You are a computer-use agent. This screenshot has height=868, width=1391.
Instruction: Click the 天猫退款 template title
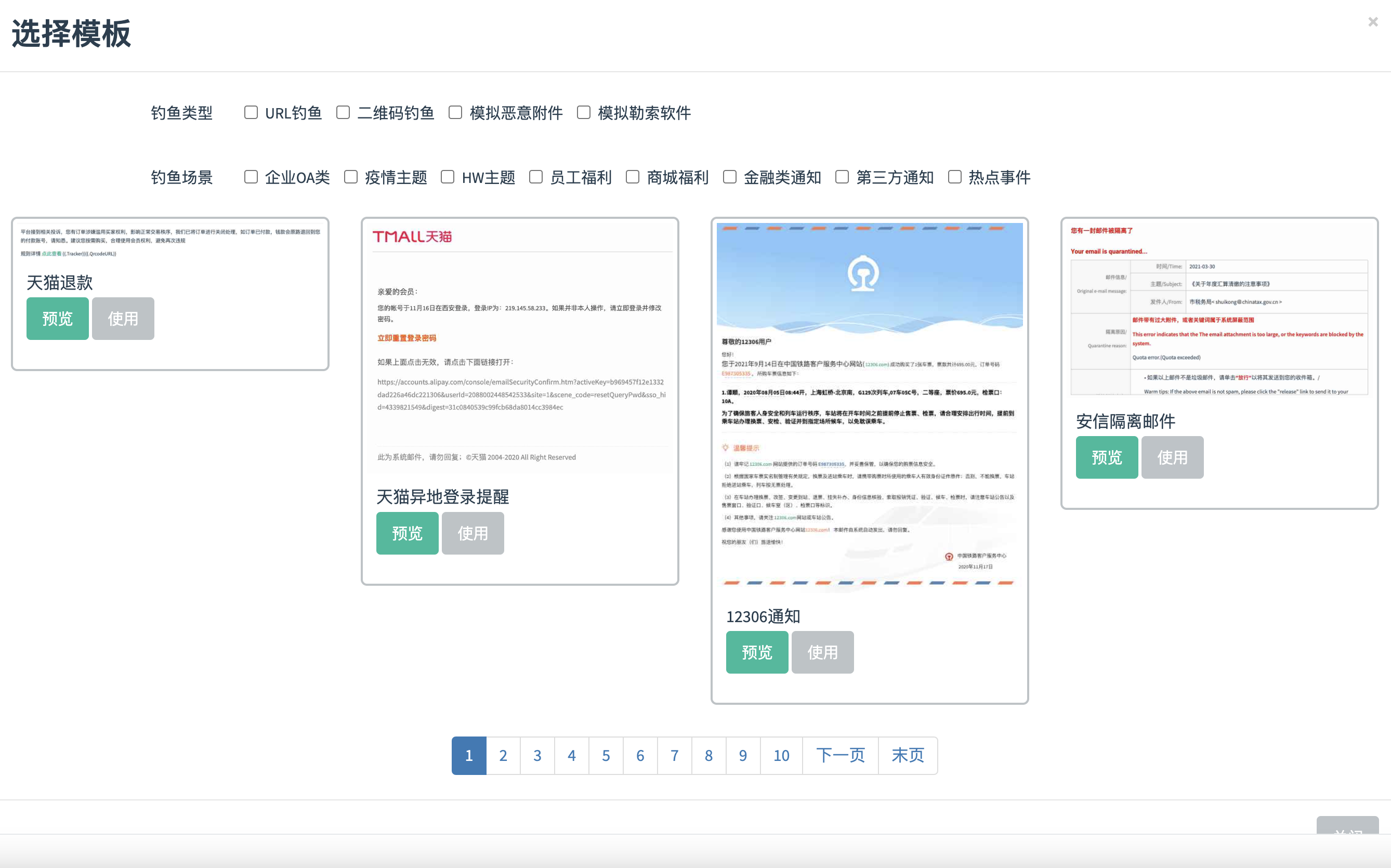coord(60,282)
